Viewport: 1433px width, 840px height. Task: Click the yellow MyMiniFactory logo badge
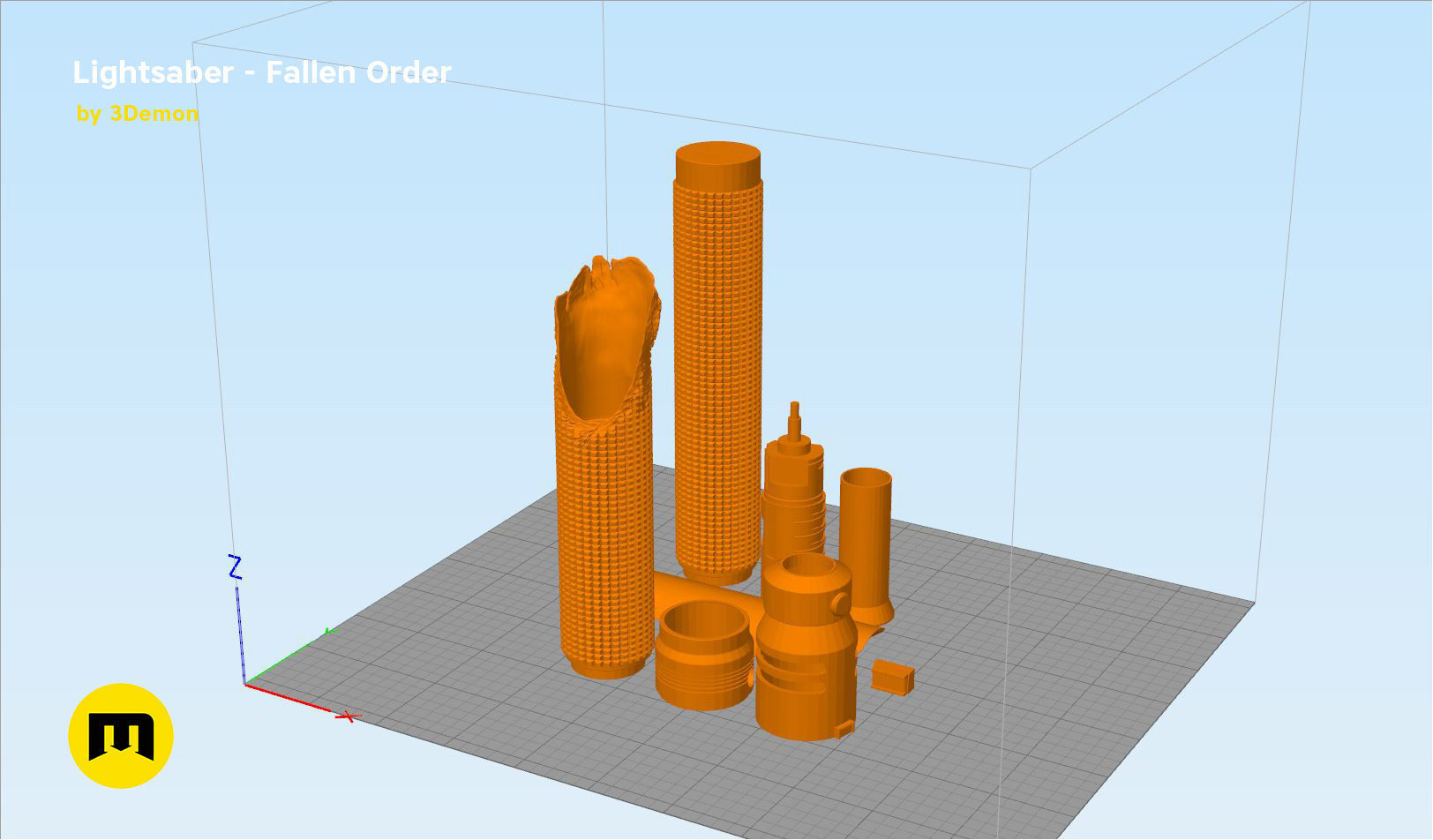[121, 736]
